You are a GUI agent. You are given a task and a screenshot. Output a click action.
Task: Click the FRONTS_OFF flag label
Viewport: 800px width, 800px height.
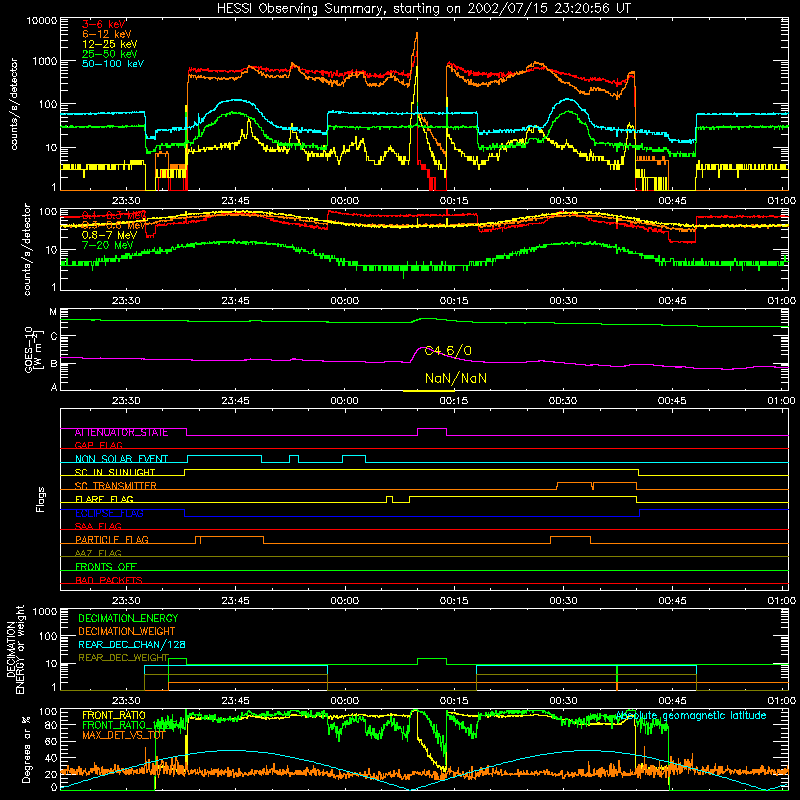106,567
